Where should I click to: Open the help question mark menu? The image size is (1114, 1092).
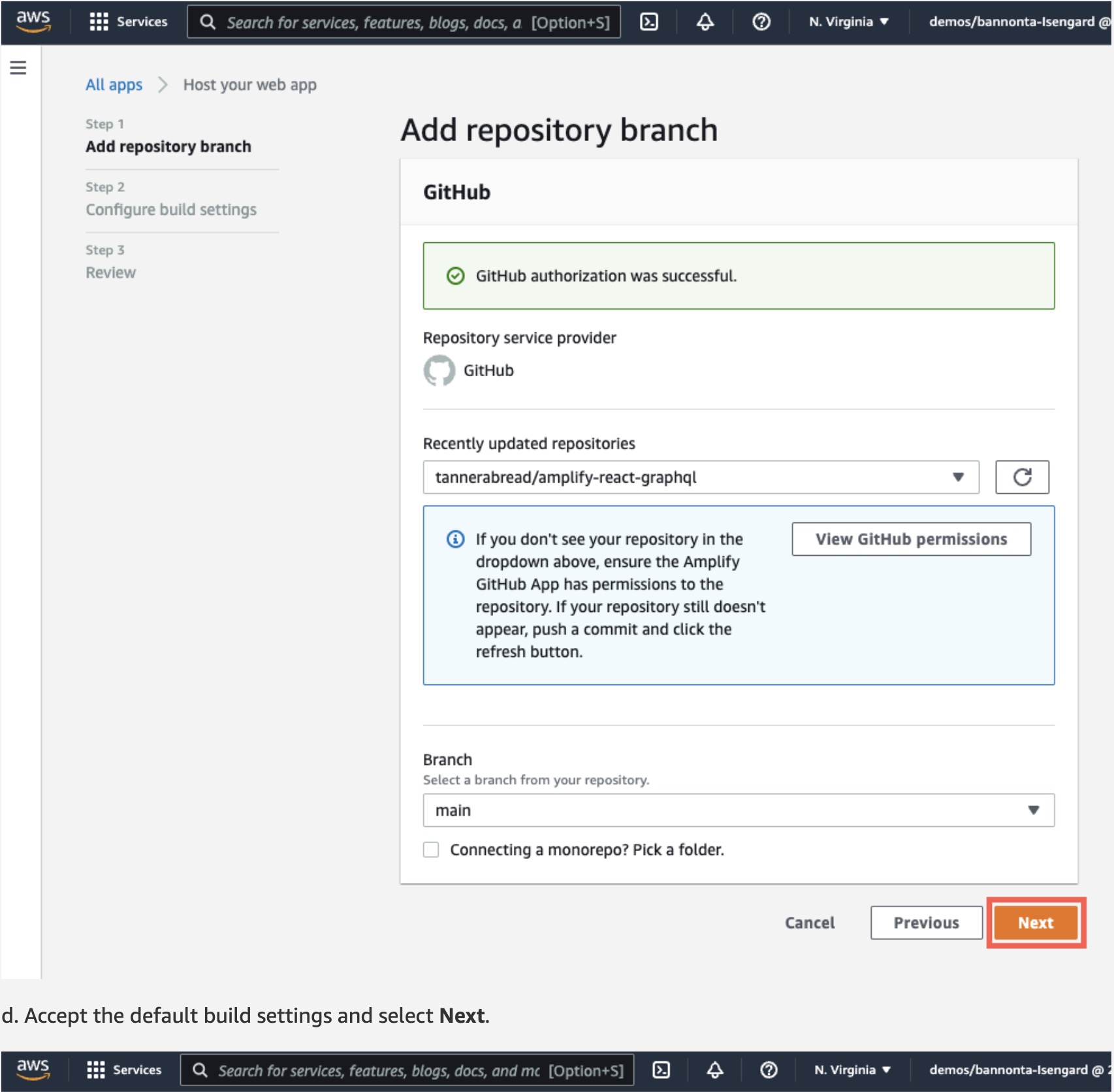[x=761, y=22]
